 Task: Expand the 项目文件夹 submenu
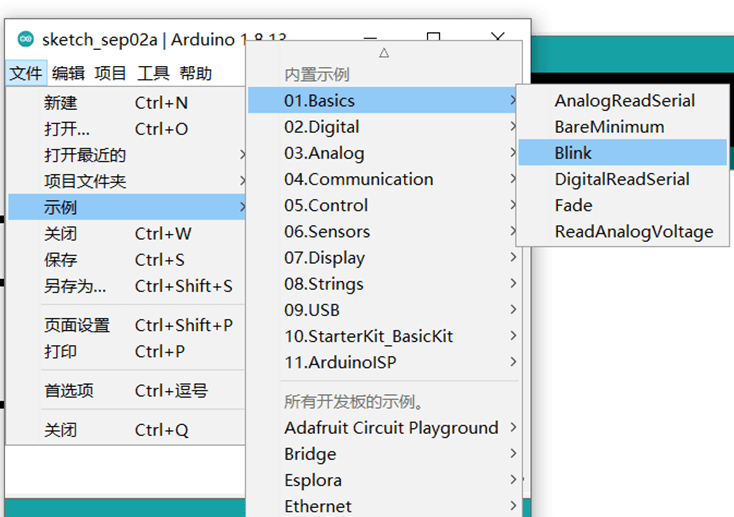point(126,181)
